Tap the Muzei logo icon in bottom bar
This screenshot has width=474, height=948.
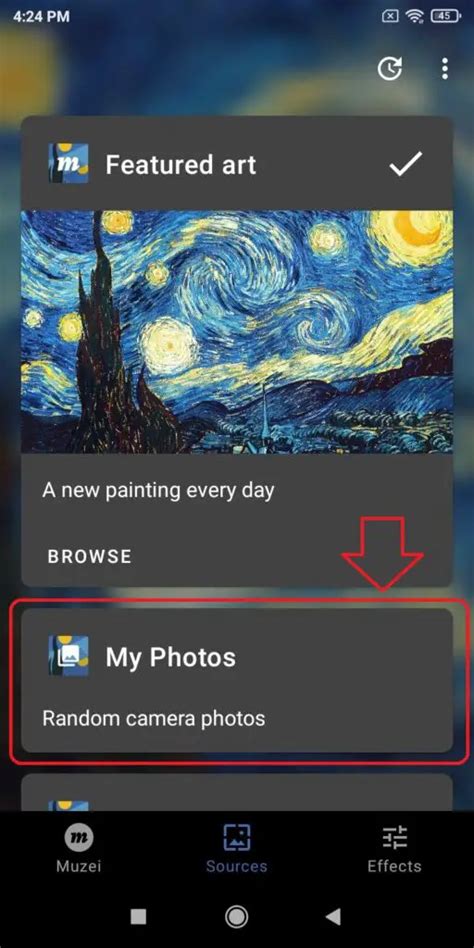click(x=79, y=838)
